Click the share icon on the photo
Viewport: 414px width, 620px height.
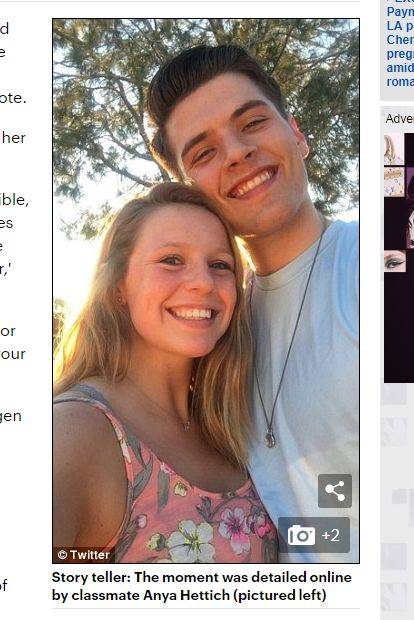point(335,491)
